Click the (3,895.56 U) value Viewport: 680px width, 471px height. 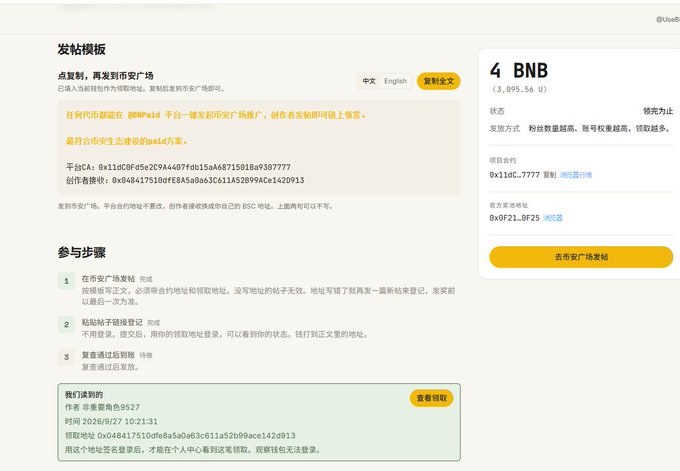[x=519, y=89]
